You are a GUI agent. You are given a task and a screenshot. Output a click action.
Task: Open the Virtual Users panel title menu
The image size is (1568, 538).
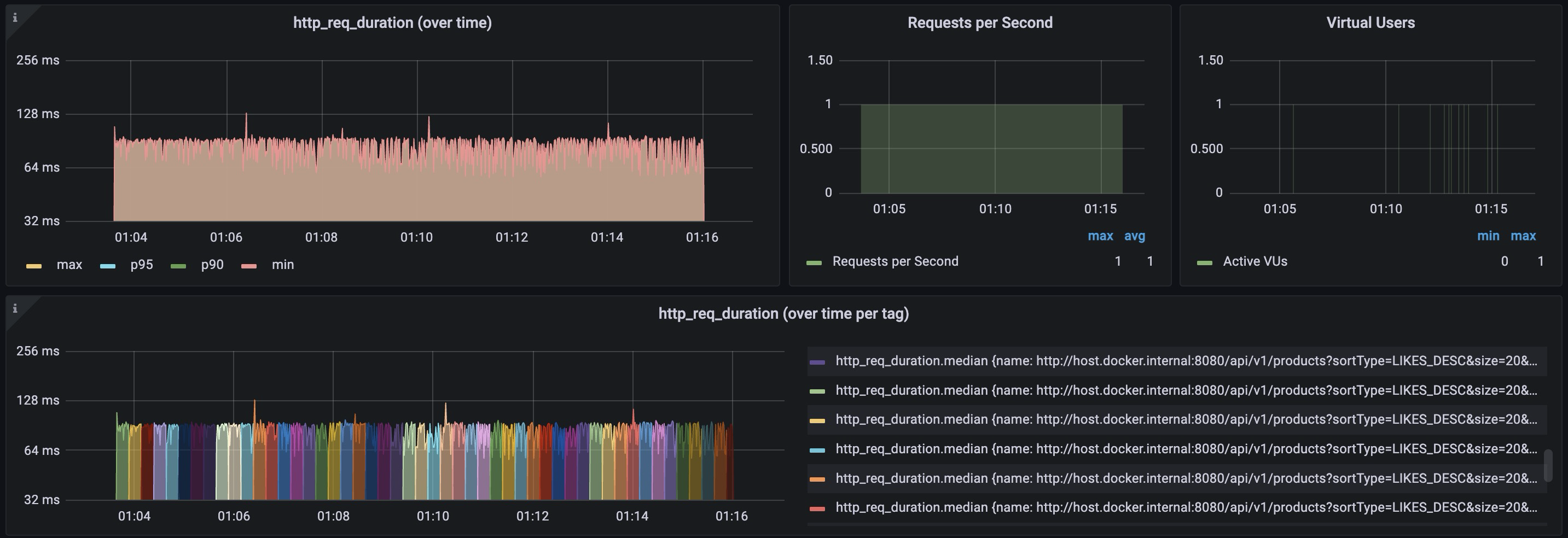[x=1370, y=23]
